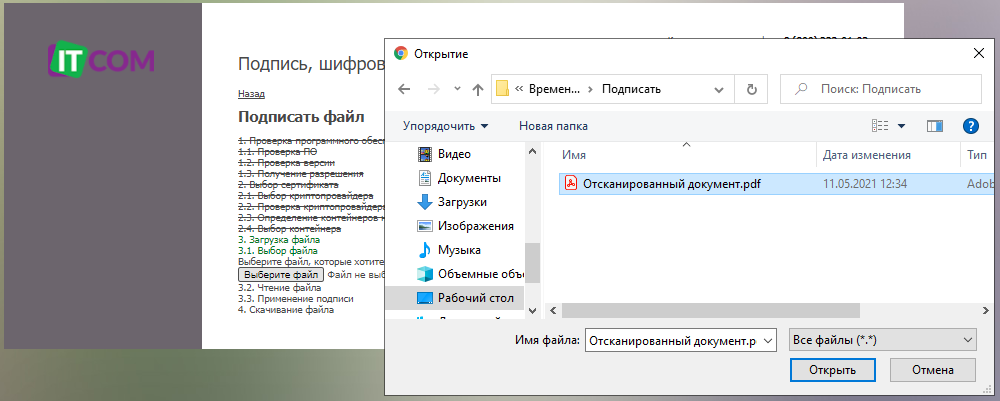Open the Упорядочить dropdown menu
Screen dimensions: 1000x401
(x=445, y=126)
